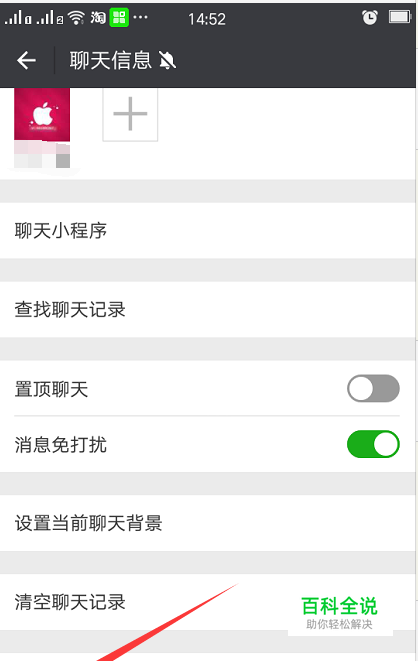Tap the Taobao notification icon
The width and height of the screenshot is (418, 661).
click(98, 17)
